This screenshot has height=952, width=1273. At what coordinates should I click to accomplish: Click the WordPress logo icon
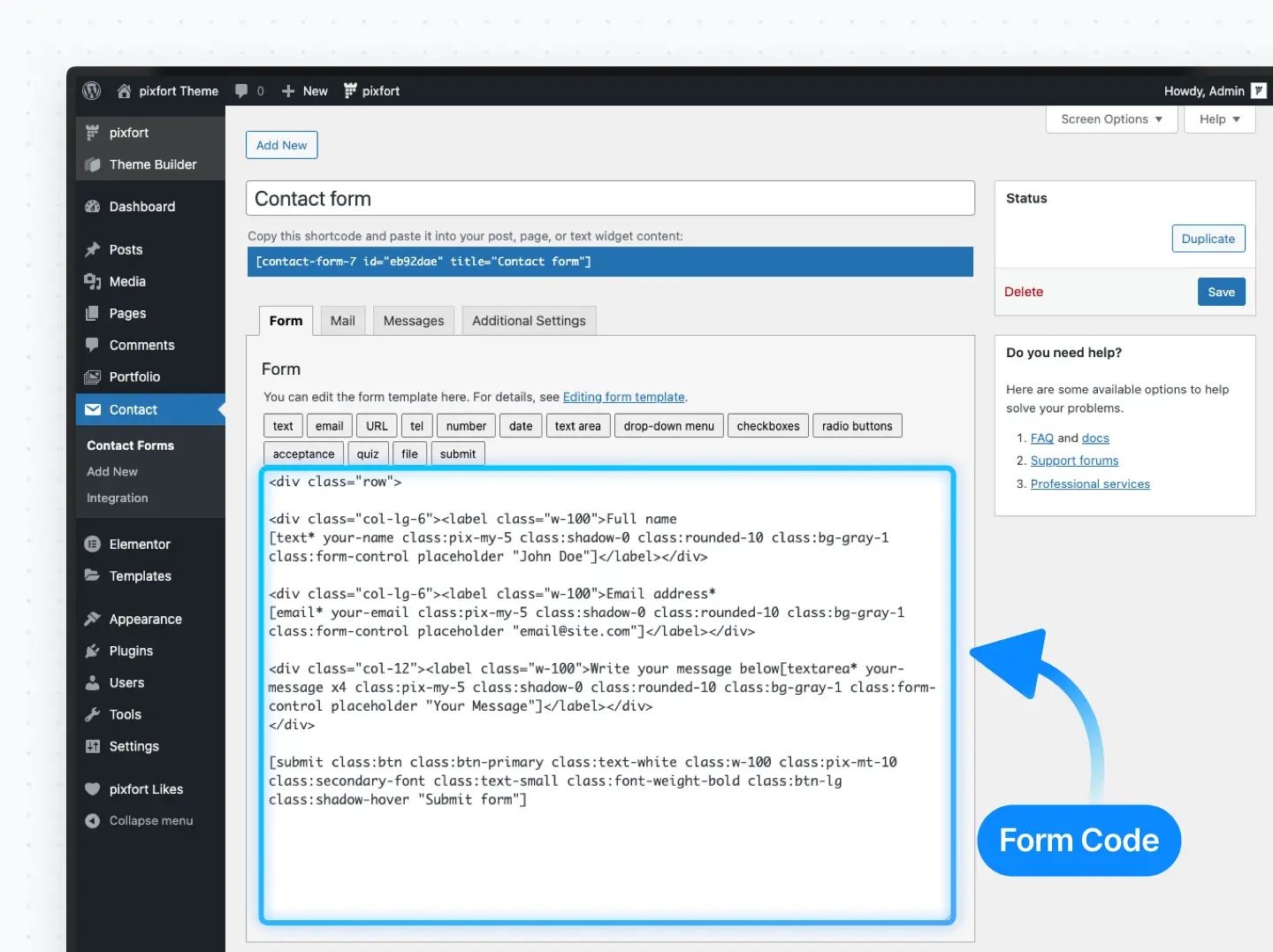[91, 91]
